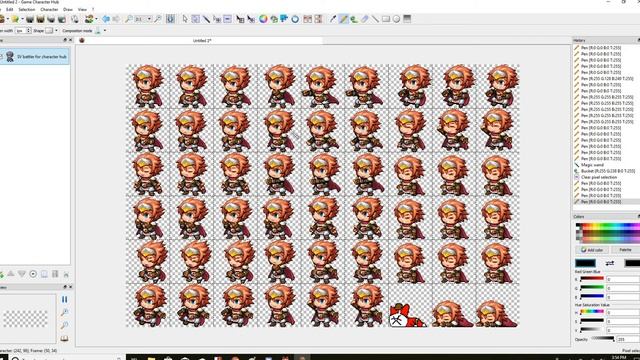Click the zoom in magnifier in toolbar

coord(158,19)
